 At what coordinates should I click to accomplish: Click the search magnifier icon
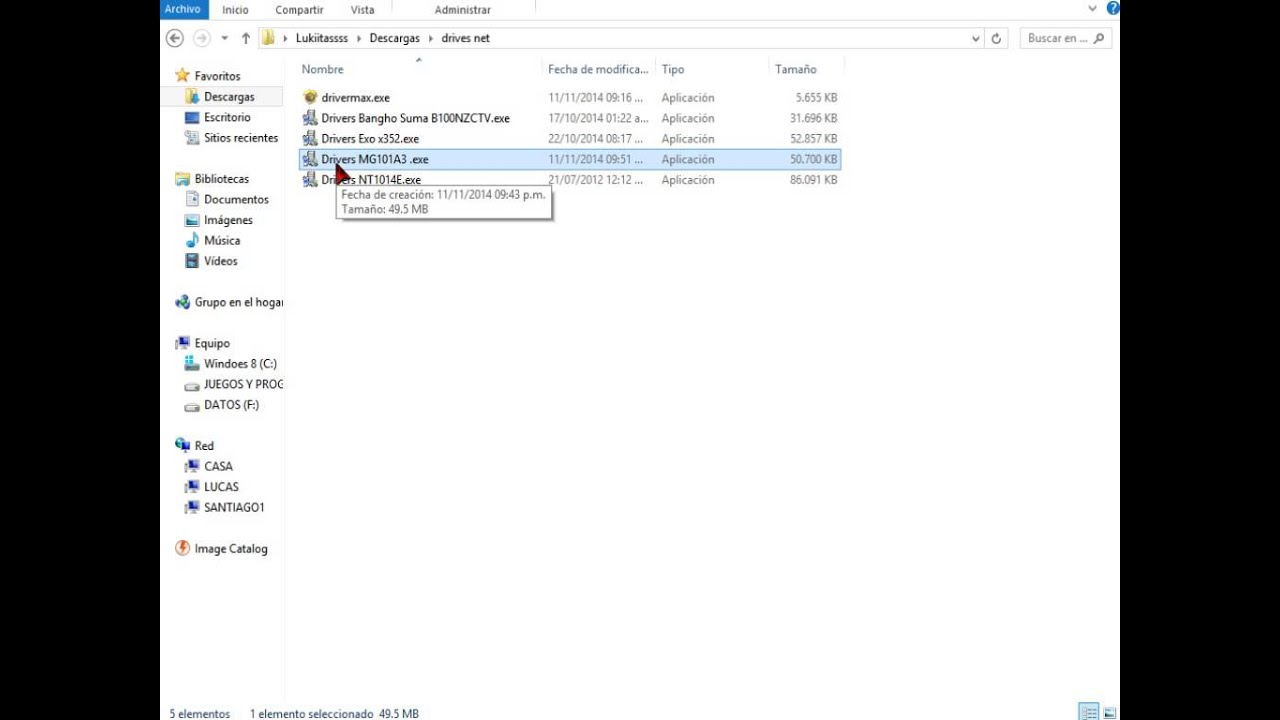[1100, 38]
